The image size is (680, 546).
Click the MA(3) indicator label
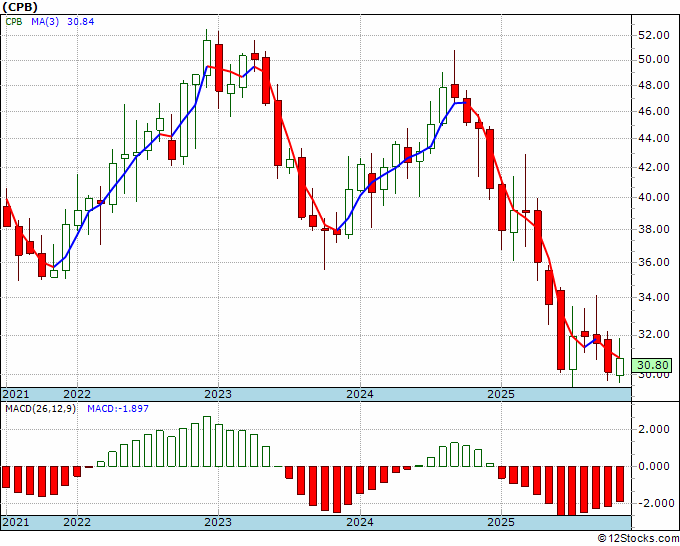(x=45, y=22)
